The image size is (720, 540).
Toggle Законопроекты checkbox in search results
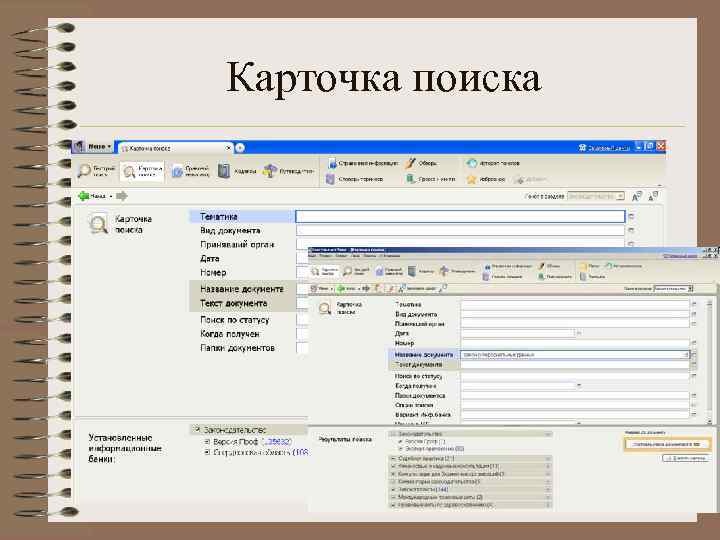pyautogui.click(x=393, y=489)
